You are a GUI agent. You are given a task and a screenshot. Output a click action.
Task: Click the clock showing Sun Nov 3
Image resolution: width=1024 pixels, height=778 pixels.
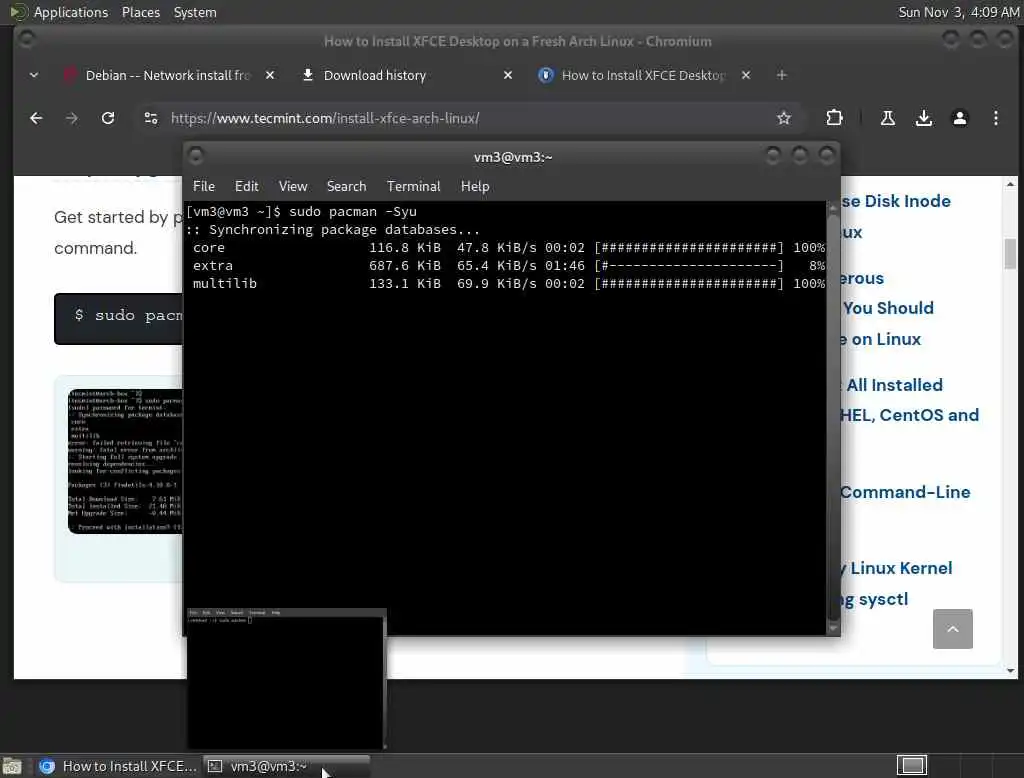958,12
